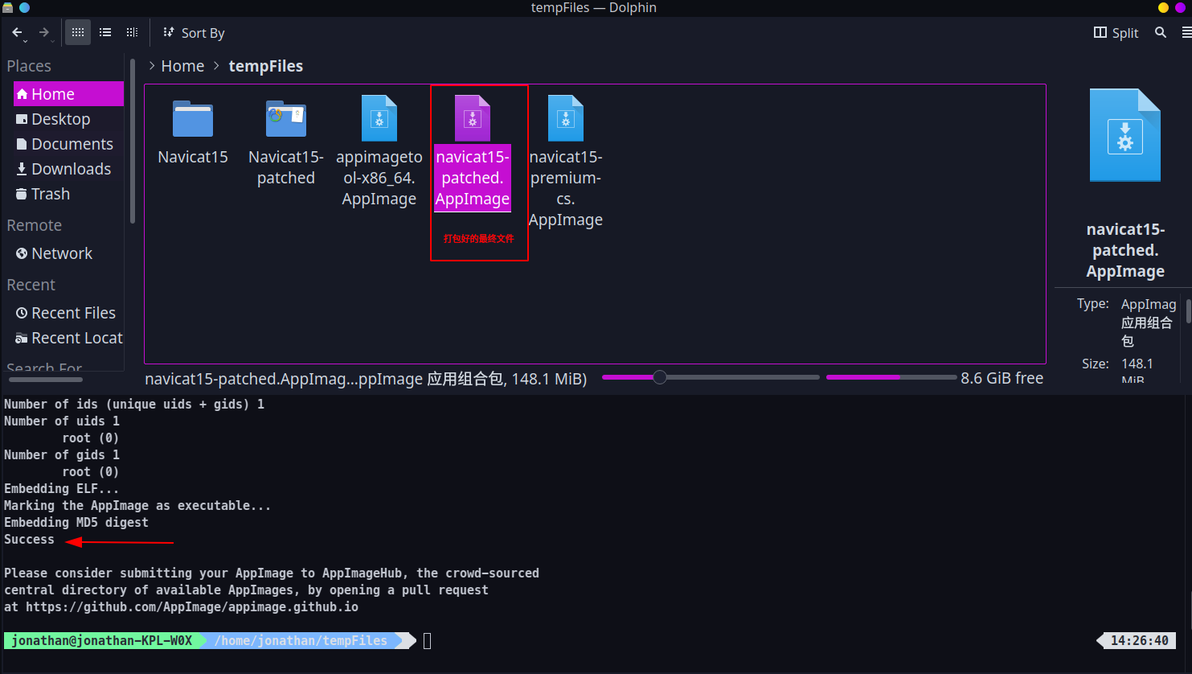Expand the chevron before tempFiles breadcrumb
This screenshot has height=674, width=1192.
click(217, 66)
